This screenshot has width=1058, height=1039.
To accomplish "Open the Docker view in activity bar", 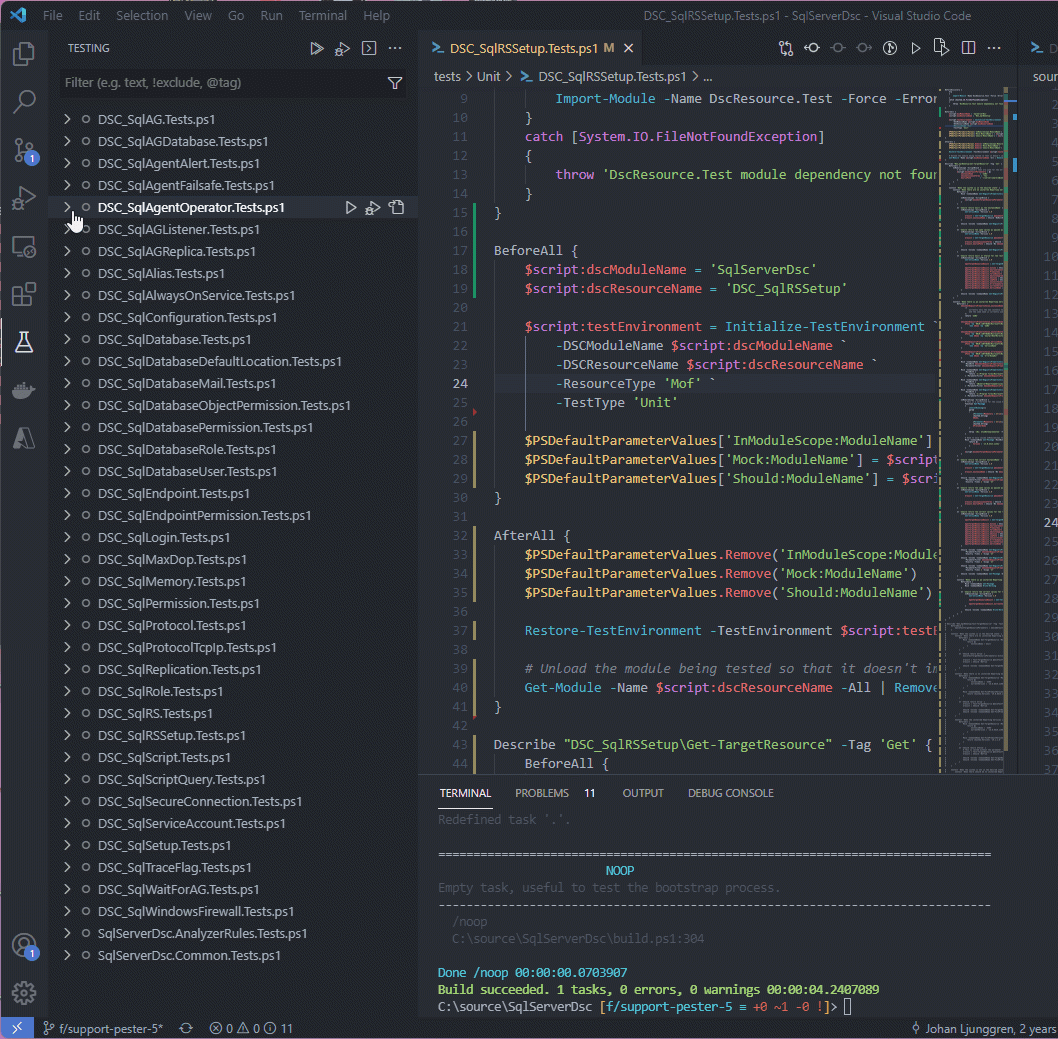I will coord(24,390).
